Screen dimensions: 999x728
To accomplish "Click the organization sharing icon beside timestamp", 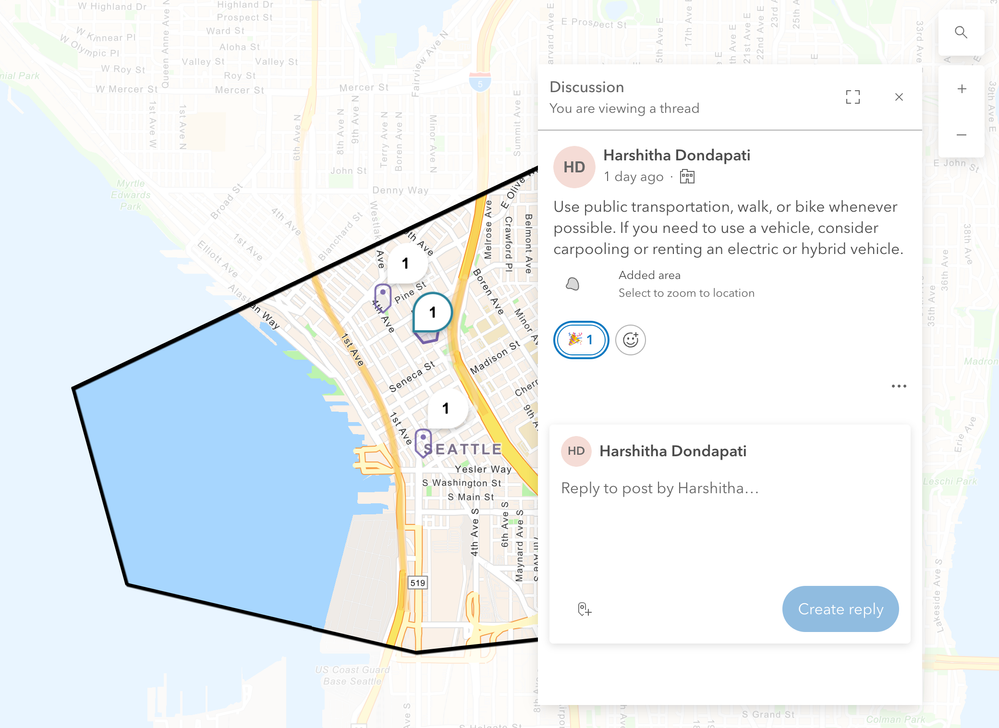I will click(x=687, y=176).
